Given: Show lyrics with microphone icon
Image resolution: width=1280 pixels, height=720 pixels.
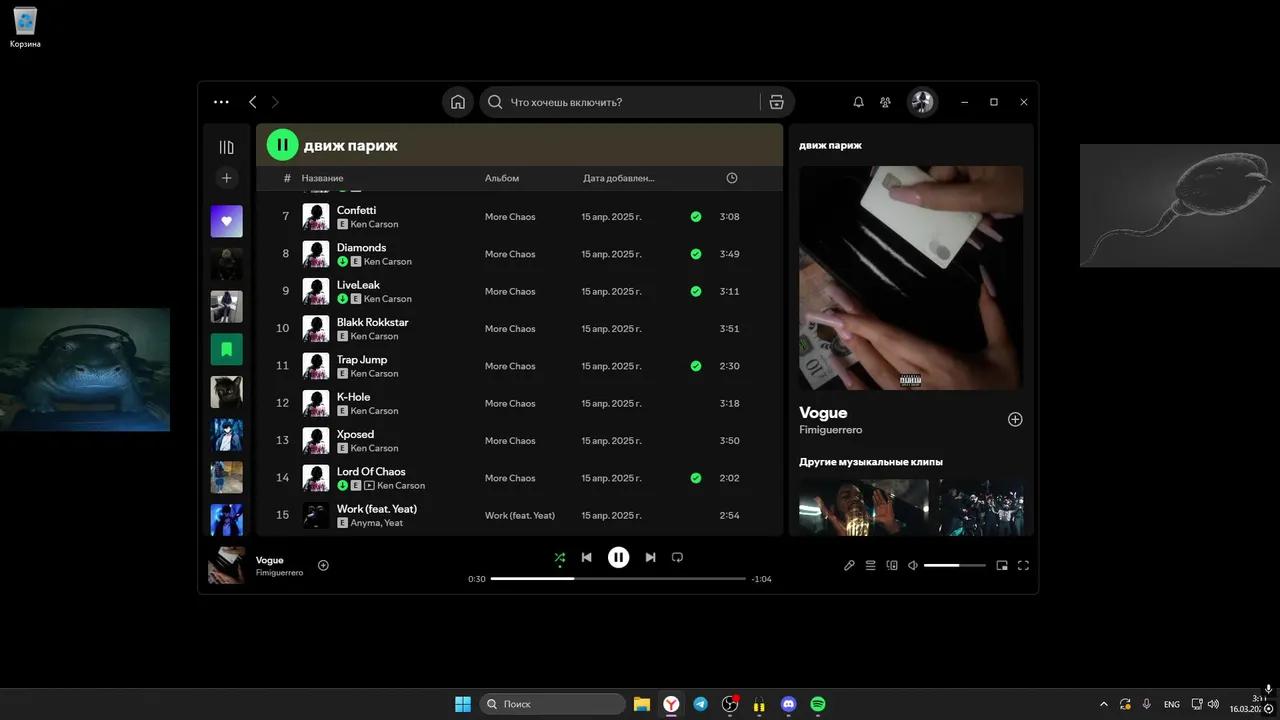Looking at the screenshot, I should (849, 565).
